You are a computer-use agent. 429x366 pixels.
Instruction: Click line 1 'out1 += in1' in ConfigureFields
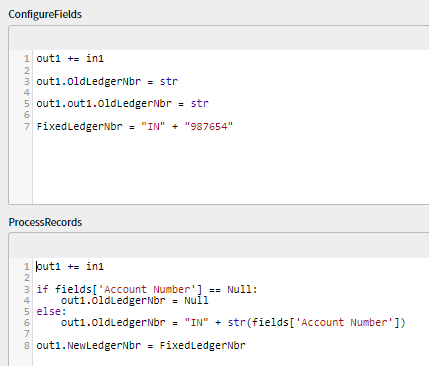[70, 59]
